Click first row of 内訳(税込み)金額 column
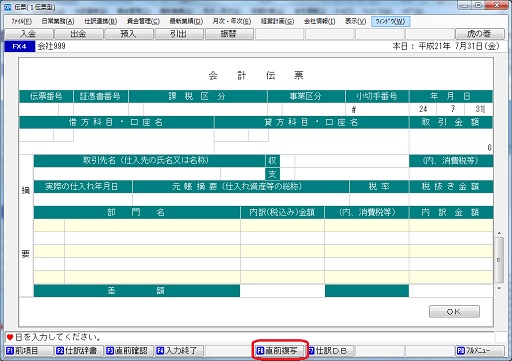512x361 pixels. point(282,226)
